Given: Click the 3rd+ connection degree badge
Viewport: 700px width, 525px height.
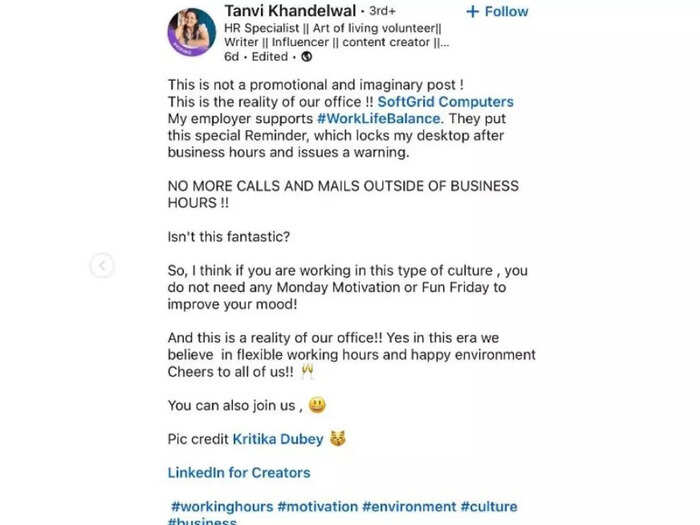Looking at the screenshot, I should (382, 11).
